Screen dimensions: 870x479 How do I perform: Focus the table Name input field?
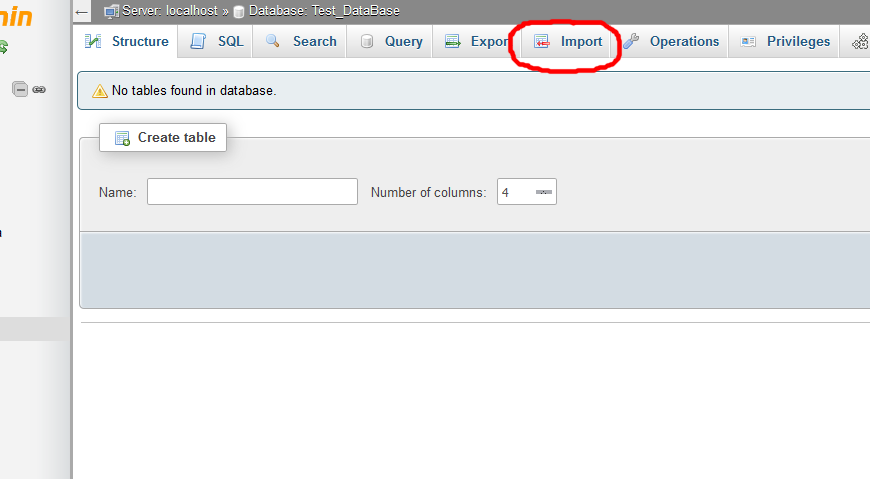(x=252, y=192)
